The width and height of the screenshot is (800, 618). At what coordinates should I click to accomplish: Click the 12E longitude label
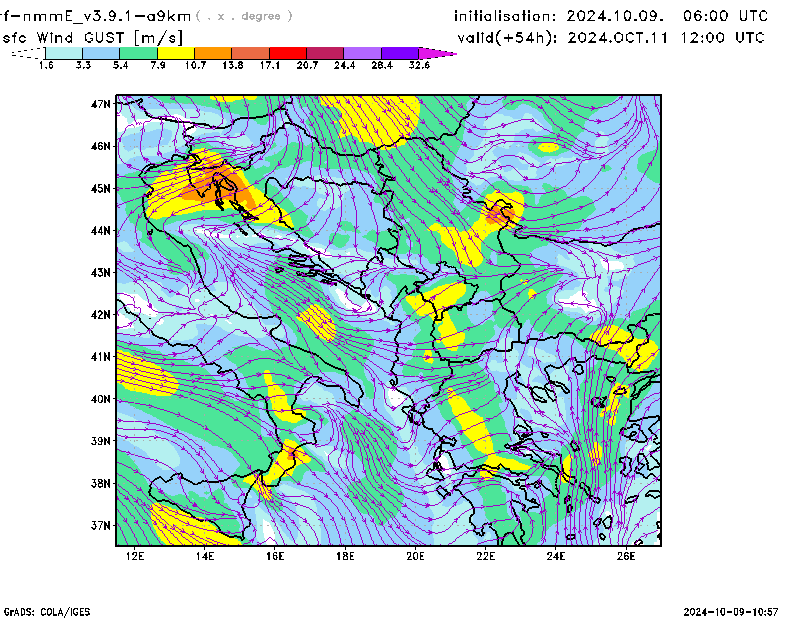click(x=135, y=556)
